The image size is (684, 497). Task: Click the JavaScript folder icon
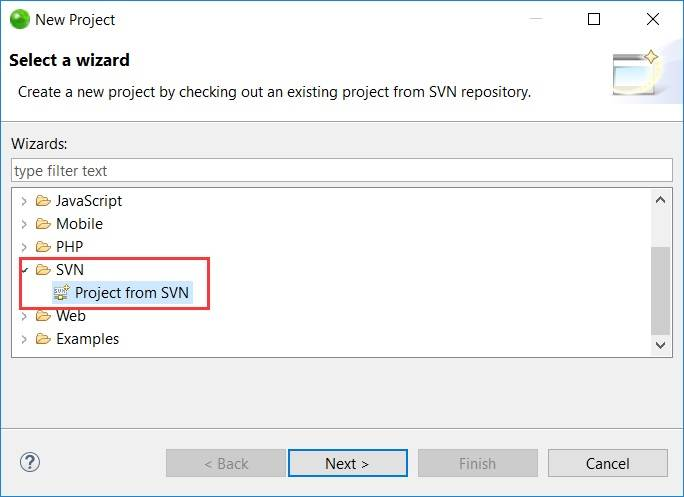pyautogui.click(x=43, y=201)
